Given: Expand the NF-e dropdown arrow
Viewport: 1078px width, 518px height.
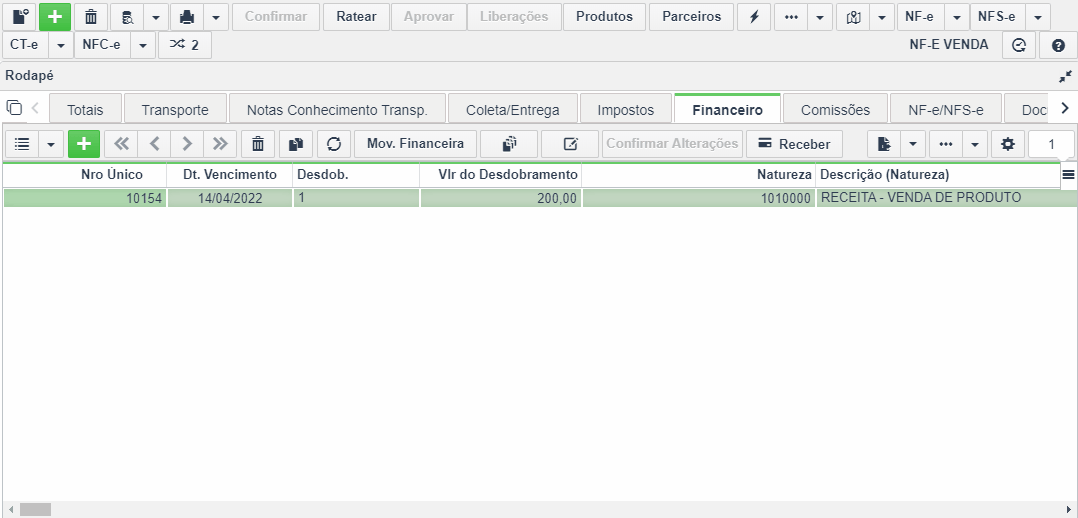Looking at the screenshot, I should [956, 17].
